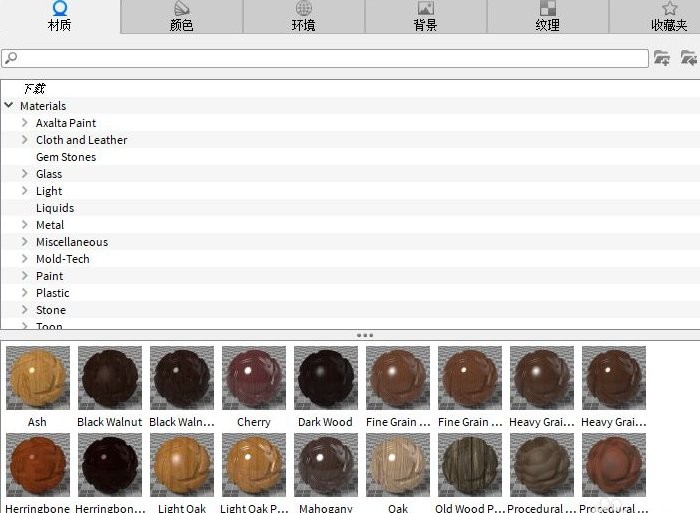The height and width of the screenshot is (513, 700).
Task: Choose the Cherry wood material thumbnail
Action: click(x=254, y=378)
